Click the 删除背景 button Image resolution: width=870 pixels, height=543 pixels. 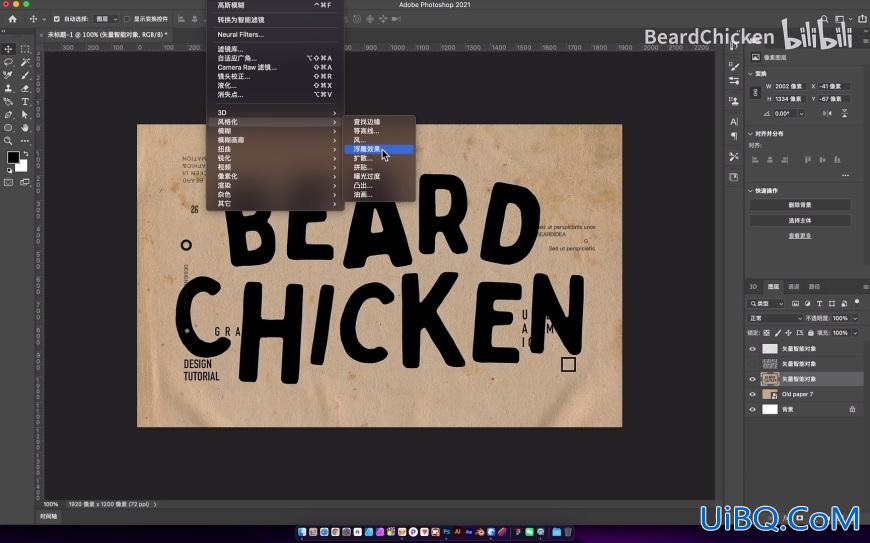click(x=800, y=205)
